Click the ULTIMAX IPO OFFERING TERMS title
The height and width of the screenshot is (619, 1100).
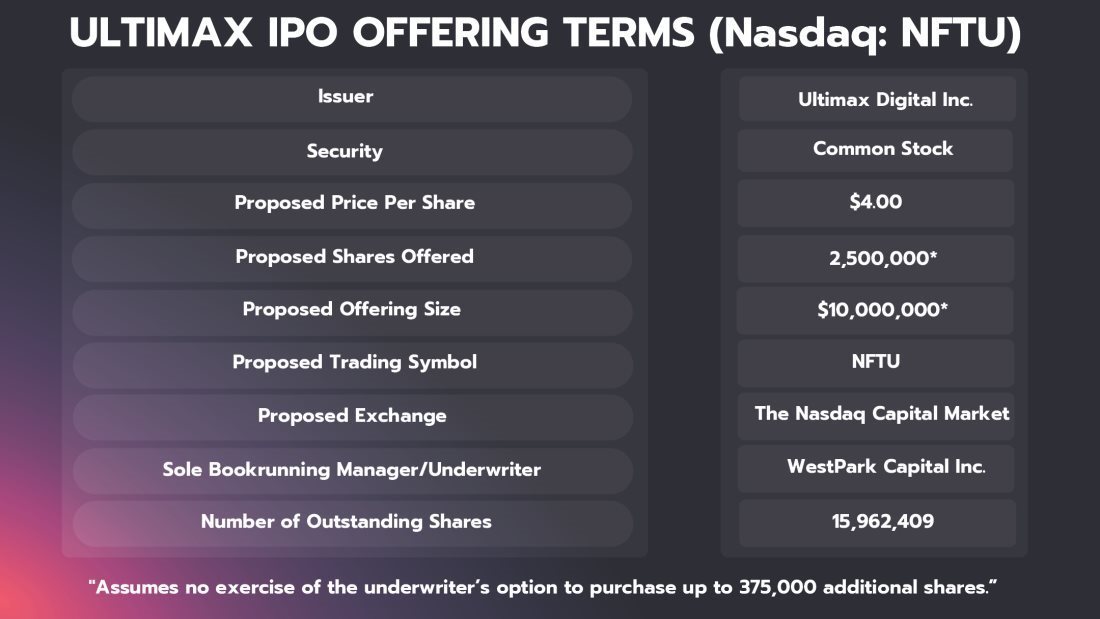coord(546,35)
